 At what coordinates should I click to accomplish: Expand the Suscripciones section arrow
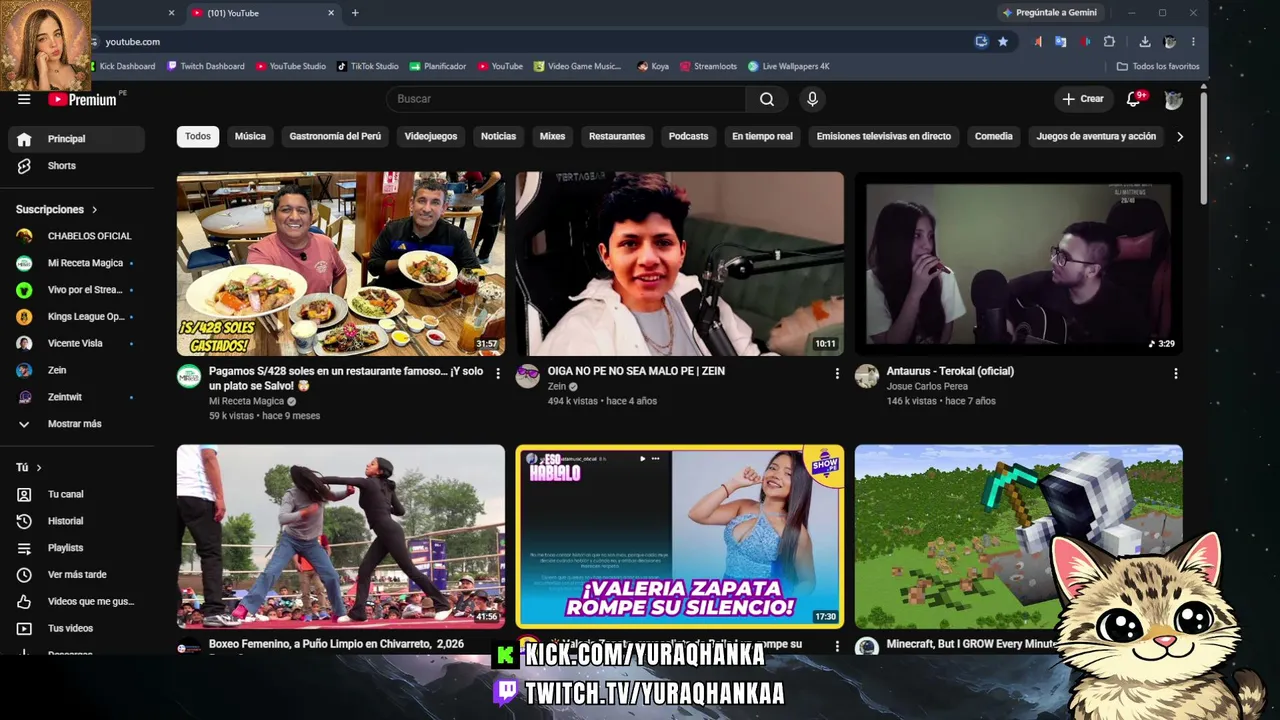pos(94,210)
